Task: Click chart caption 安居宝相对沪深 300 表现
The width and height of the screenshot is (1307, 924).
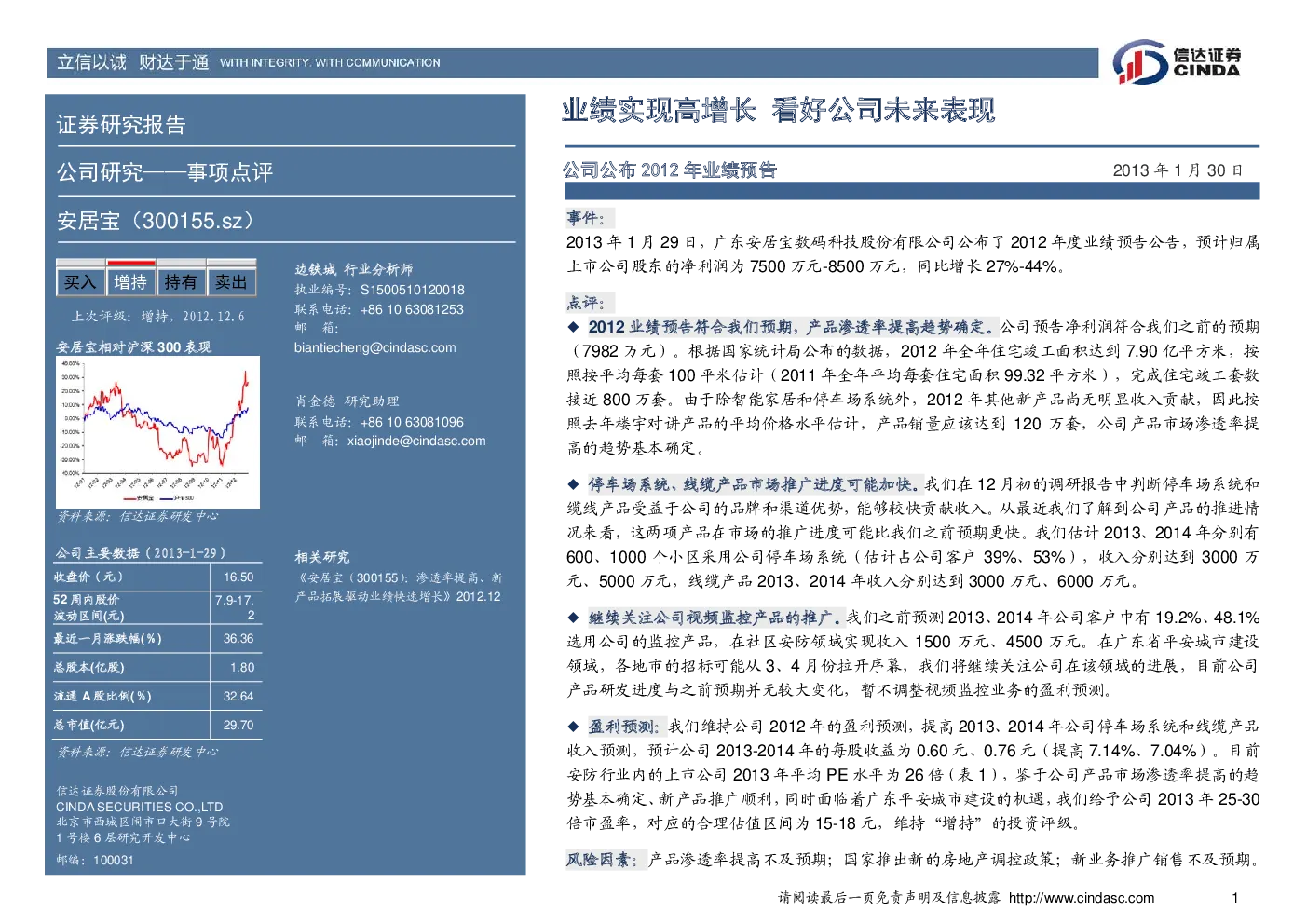Action: [134, 347]
